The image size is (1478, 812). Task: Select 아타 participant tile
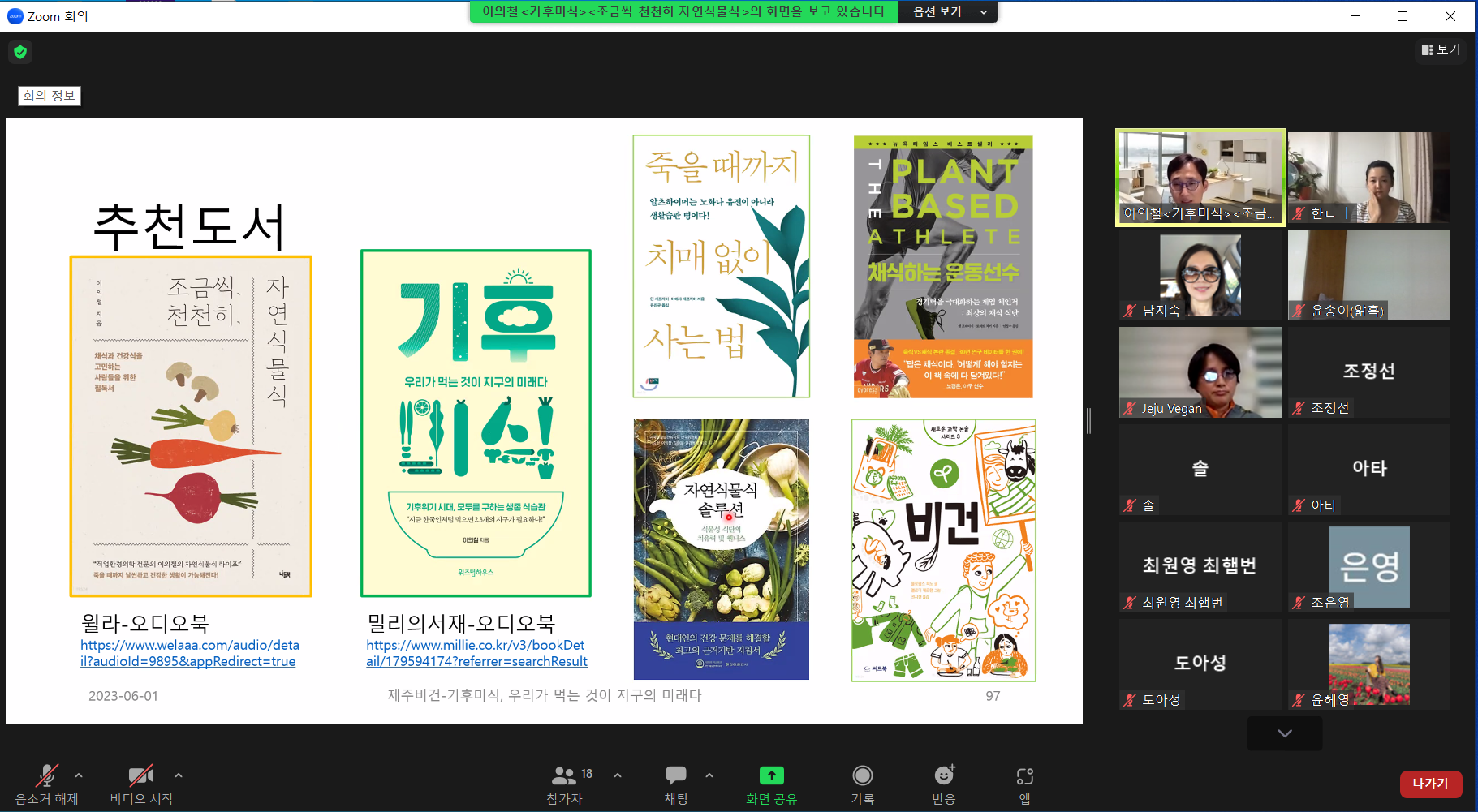point(1369,470)
